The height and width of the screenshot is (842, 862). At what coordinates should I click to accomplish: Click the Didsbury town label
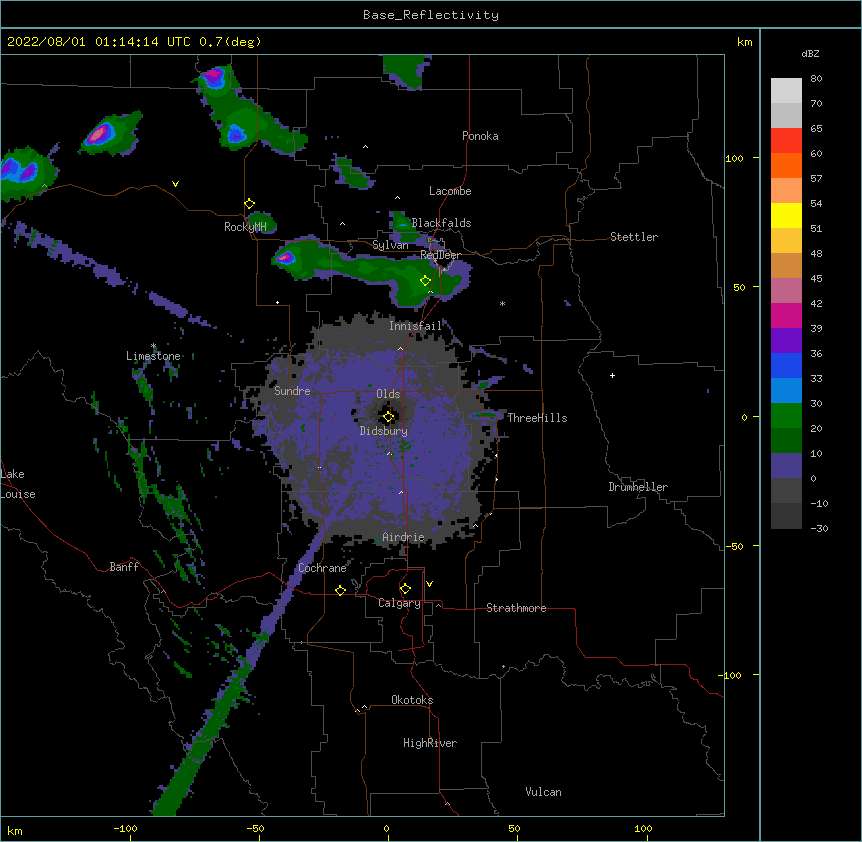(383, 431)
